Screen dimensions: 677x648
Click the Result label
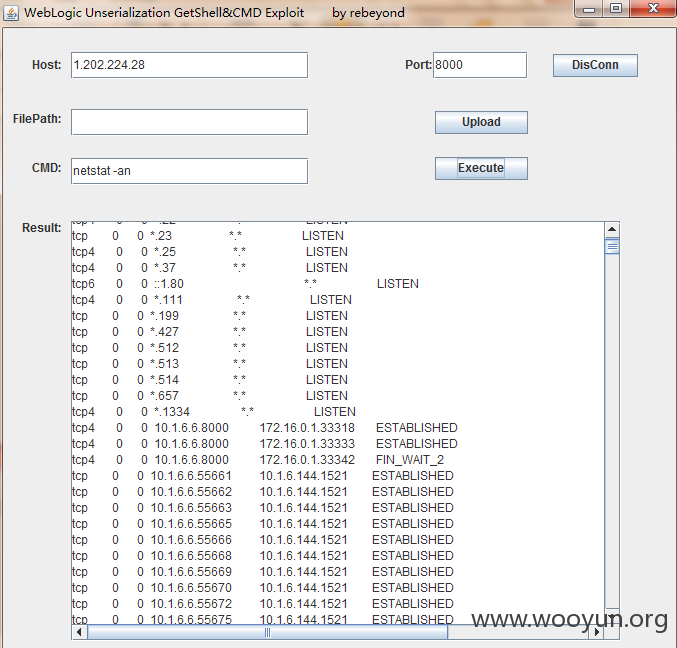41,228
